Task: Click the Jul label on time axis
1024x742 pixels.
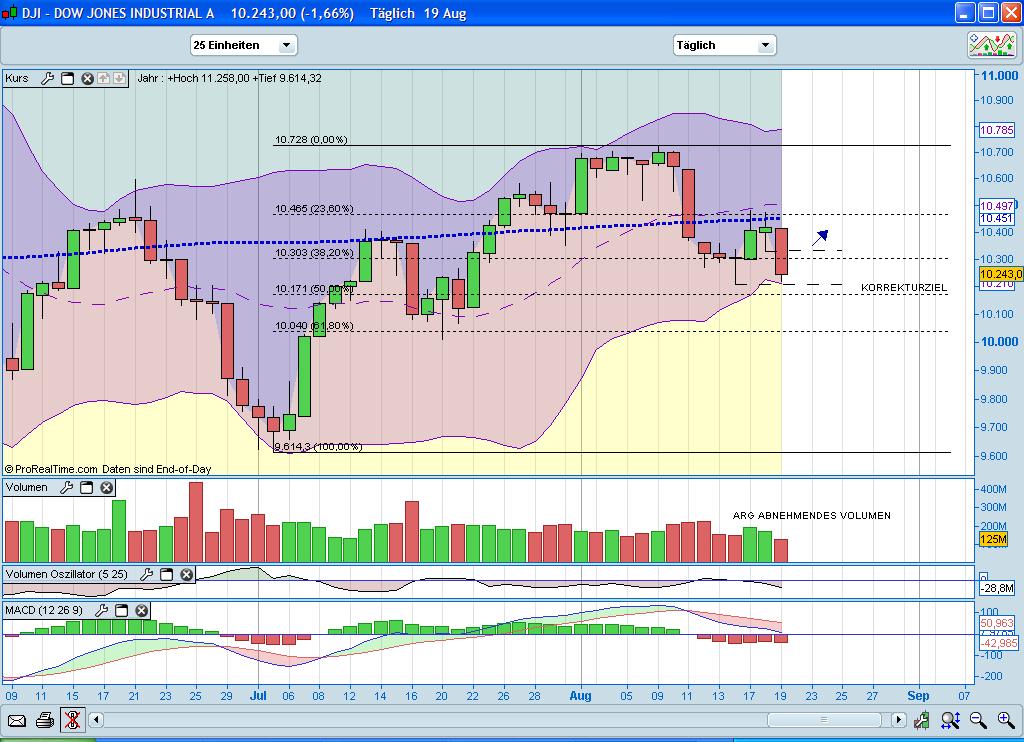Action: point(258,696)
